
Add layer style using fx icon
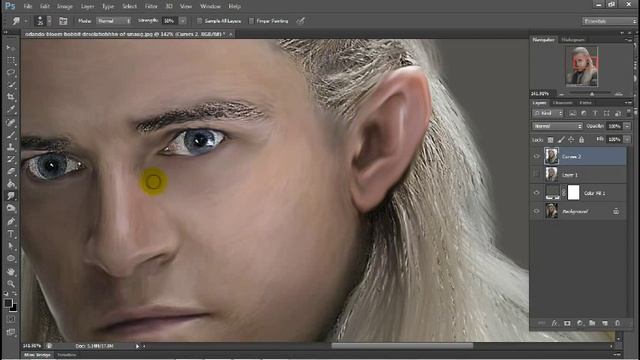click(554, 323)
